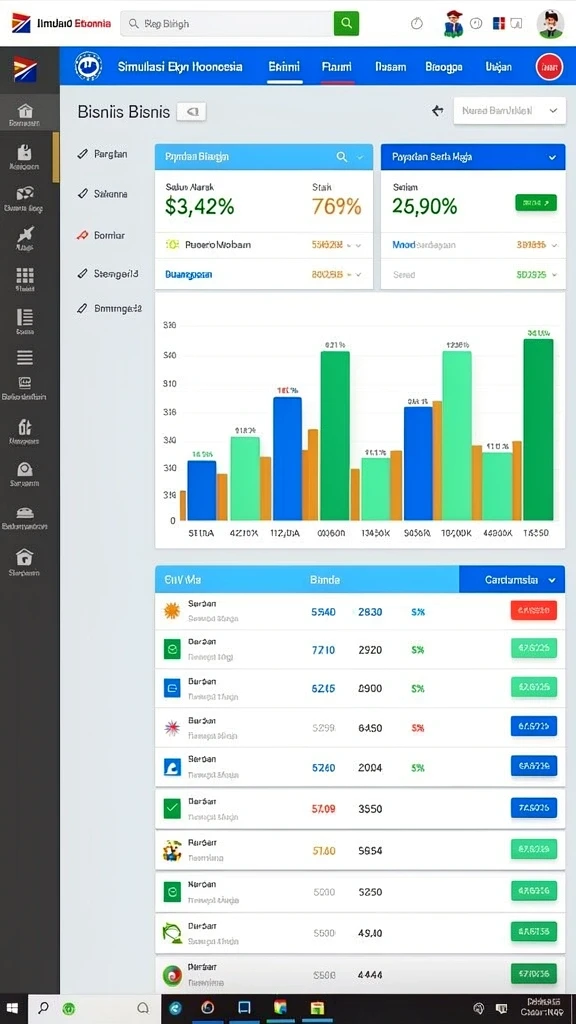
Task: Click the red circular button in blue header
Action: (x=549, y=66)
